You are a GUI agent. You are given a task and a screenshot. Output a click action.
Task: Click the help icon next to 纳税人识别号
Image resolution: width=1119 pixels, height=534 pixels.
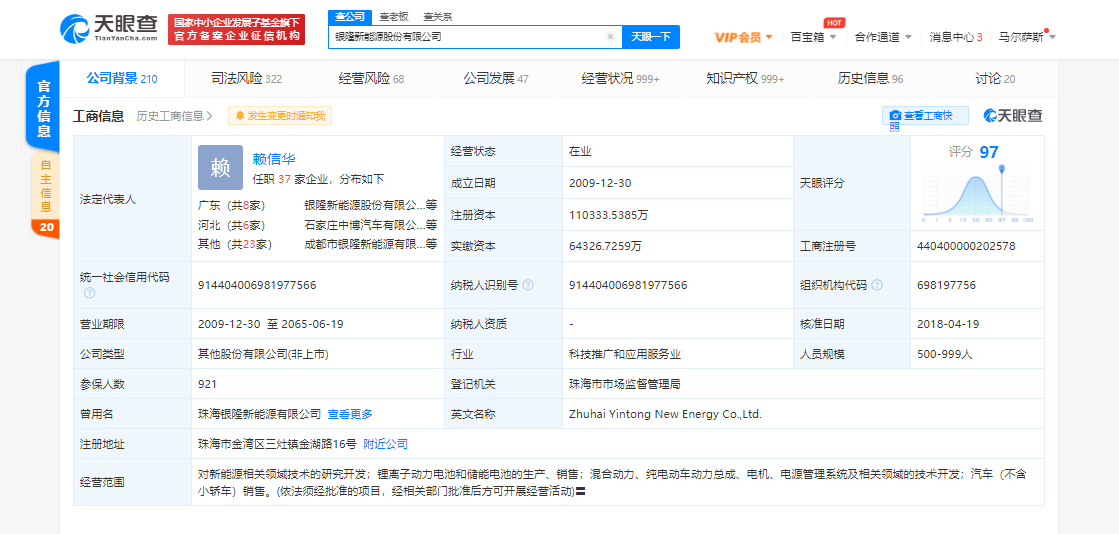pyautogui.click(x=528, y=285)
